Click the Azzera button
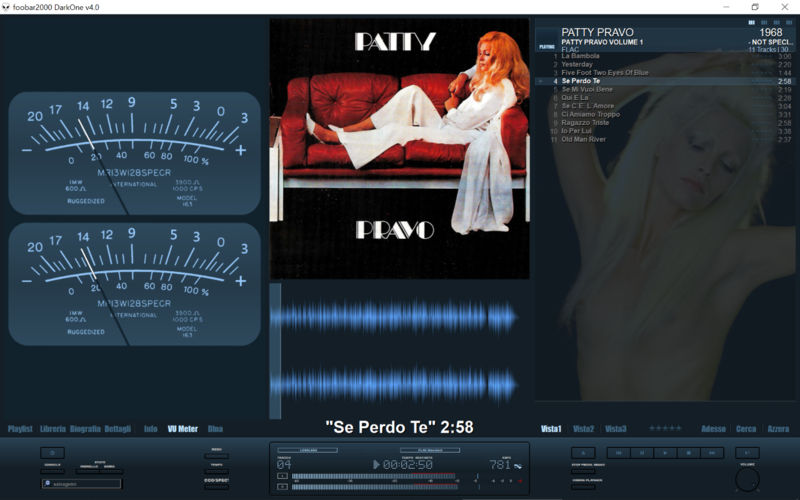Image resolution: width=800 pixels, height=500 pixels. point(777,429)
